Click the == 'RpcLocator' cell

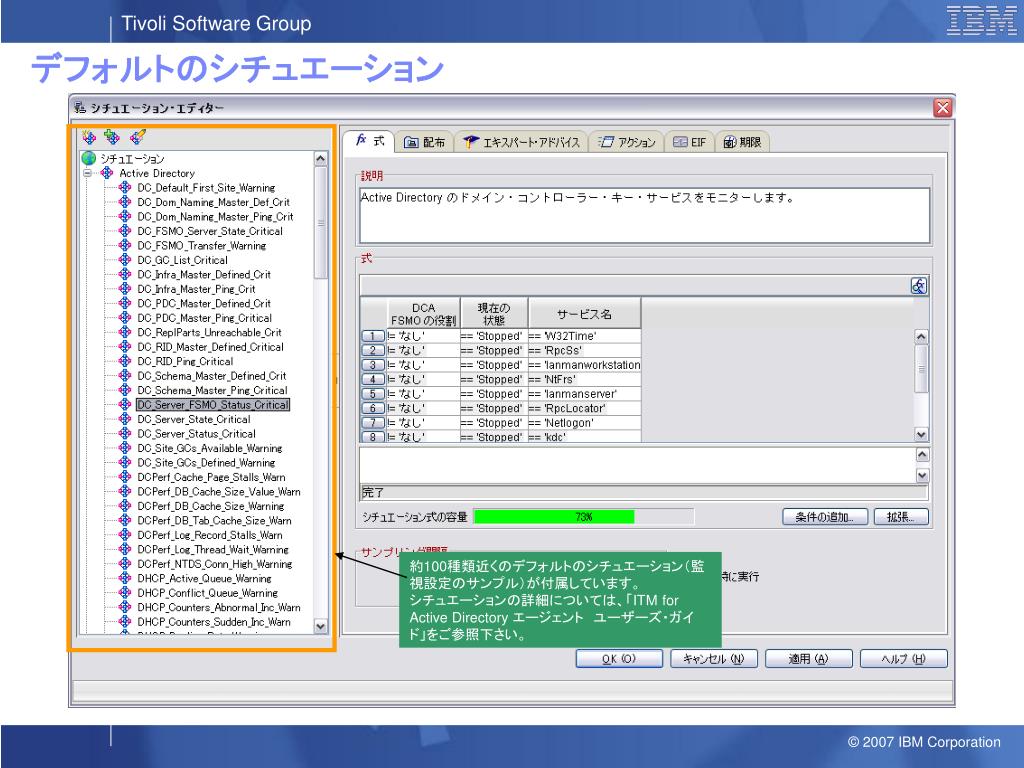[x=584, y=408]
